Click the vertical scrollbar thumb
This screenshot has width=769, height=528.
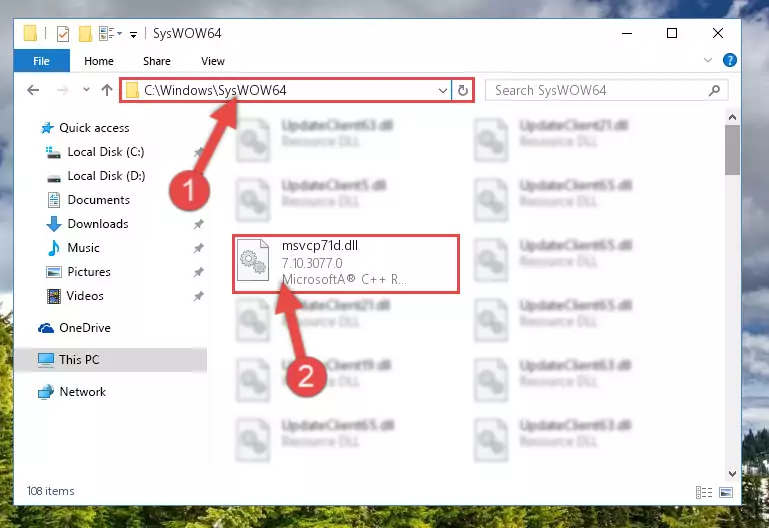[x=732, y=150]
